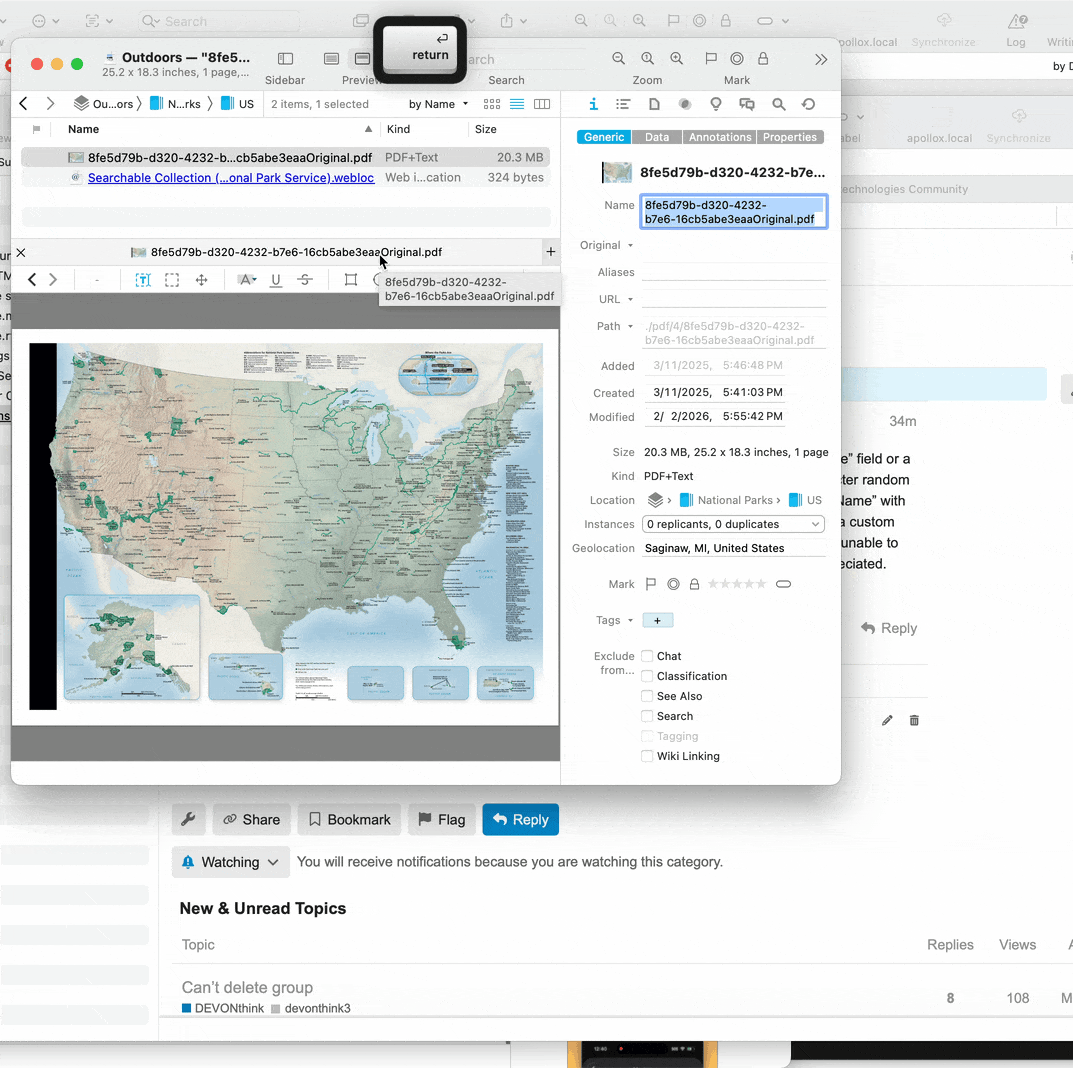Check the Exclude from Classification box

(648, 676)
